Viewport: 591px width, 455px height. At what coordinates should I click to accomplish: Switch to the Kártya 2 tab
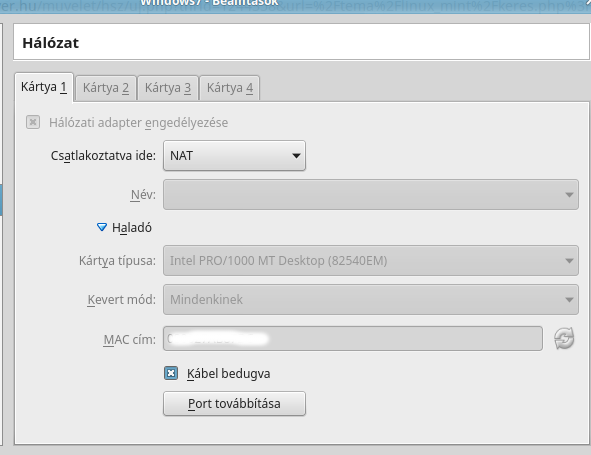[x=106, y=88]
